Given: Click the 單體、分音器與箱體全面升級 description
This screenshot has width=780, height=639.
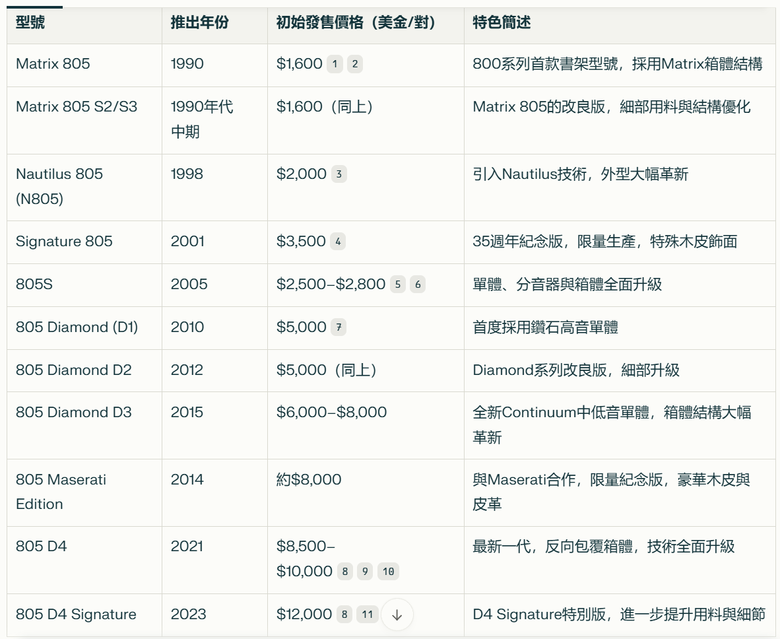Looking at the screenshot, I should pos(567,284).
